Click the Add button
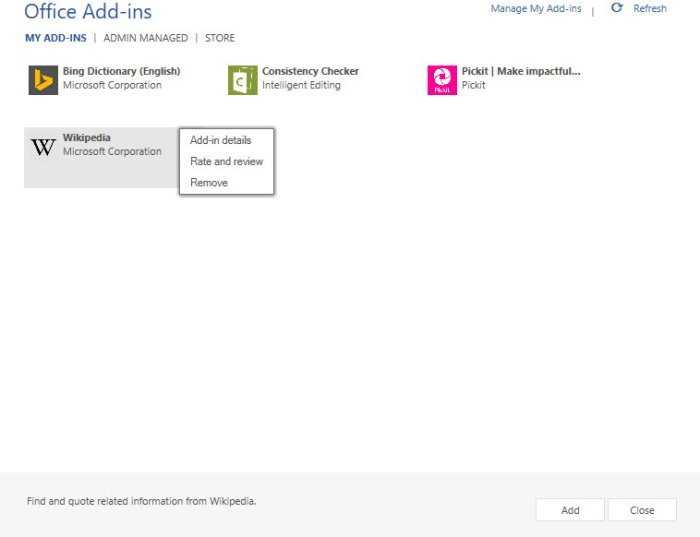Viewport: 700px width, 537px height. pyautogui.click(x=570, y=510)
